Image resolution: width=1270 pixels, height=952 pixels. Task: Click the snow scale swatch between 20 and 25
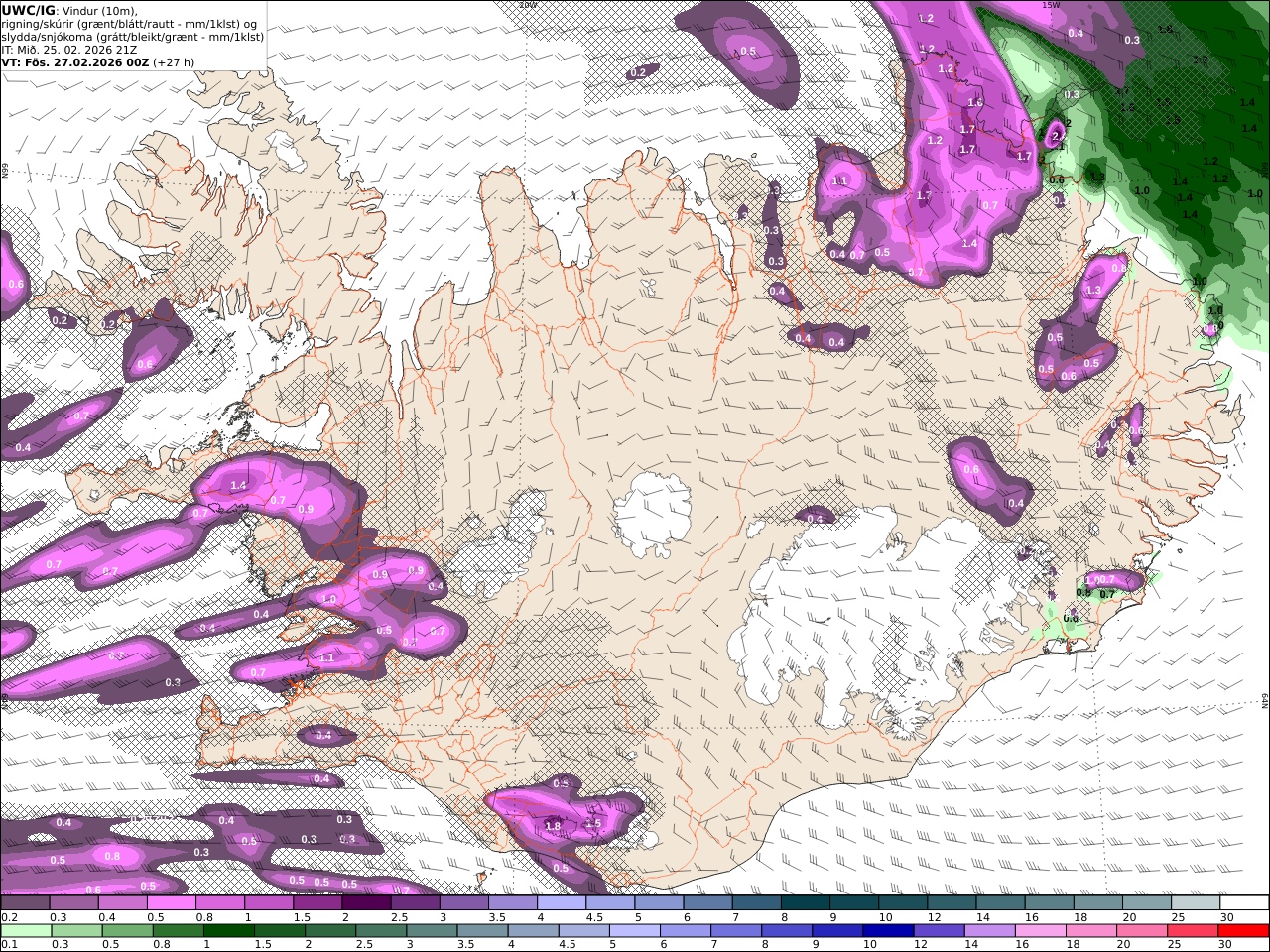[1147, 903]
